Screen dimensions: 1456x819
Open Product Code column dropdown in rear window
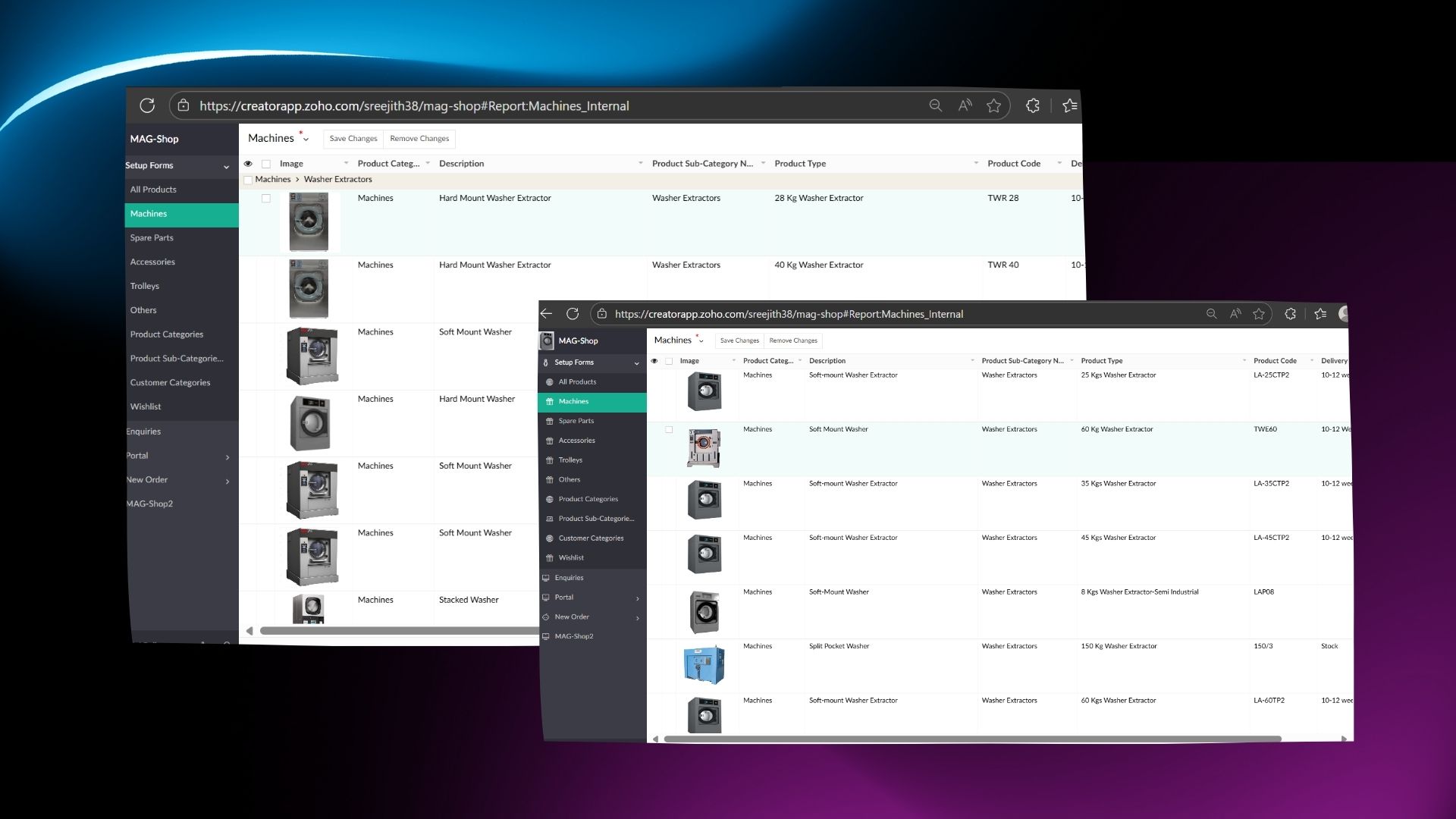(1059, 163)
